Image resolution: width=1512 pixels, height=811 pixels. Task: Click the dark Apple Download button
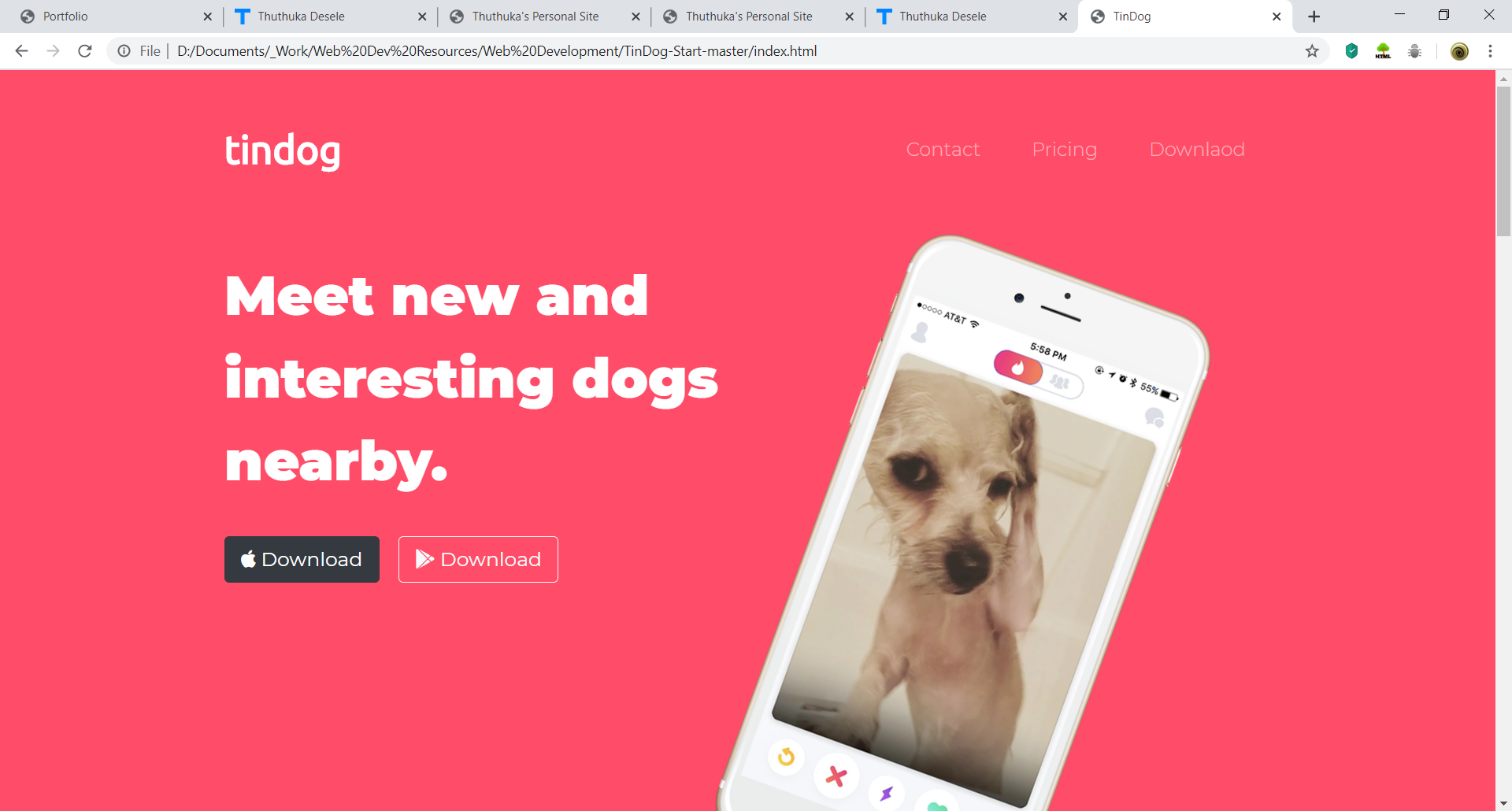(302, 559)
